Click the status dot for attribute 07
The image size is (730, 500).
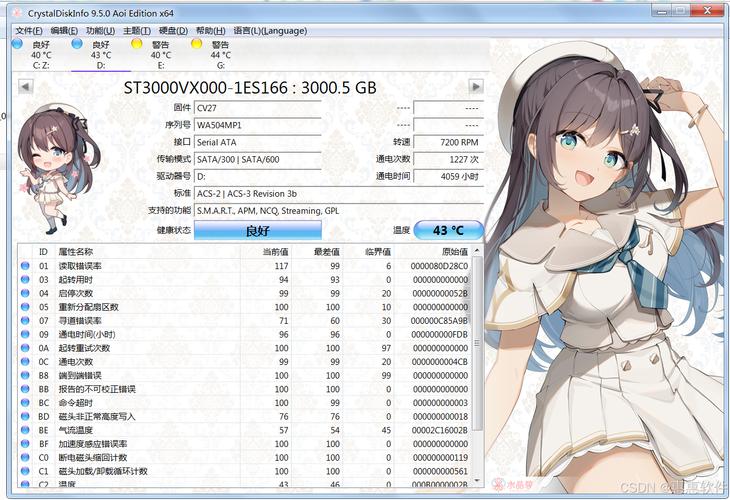pyautogui.click(x=25, y=321)
